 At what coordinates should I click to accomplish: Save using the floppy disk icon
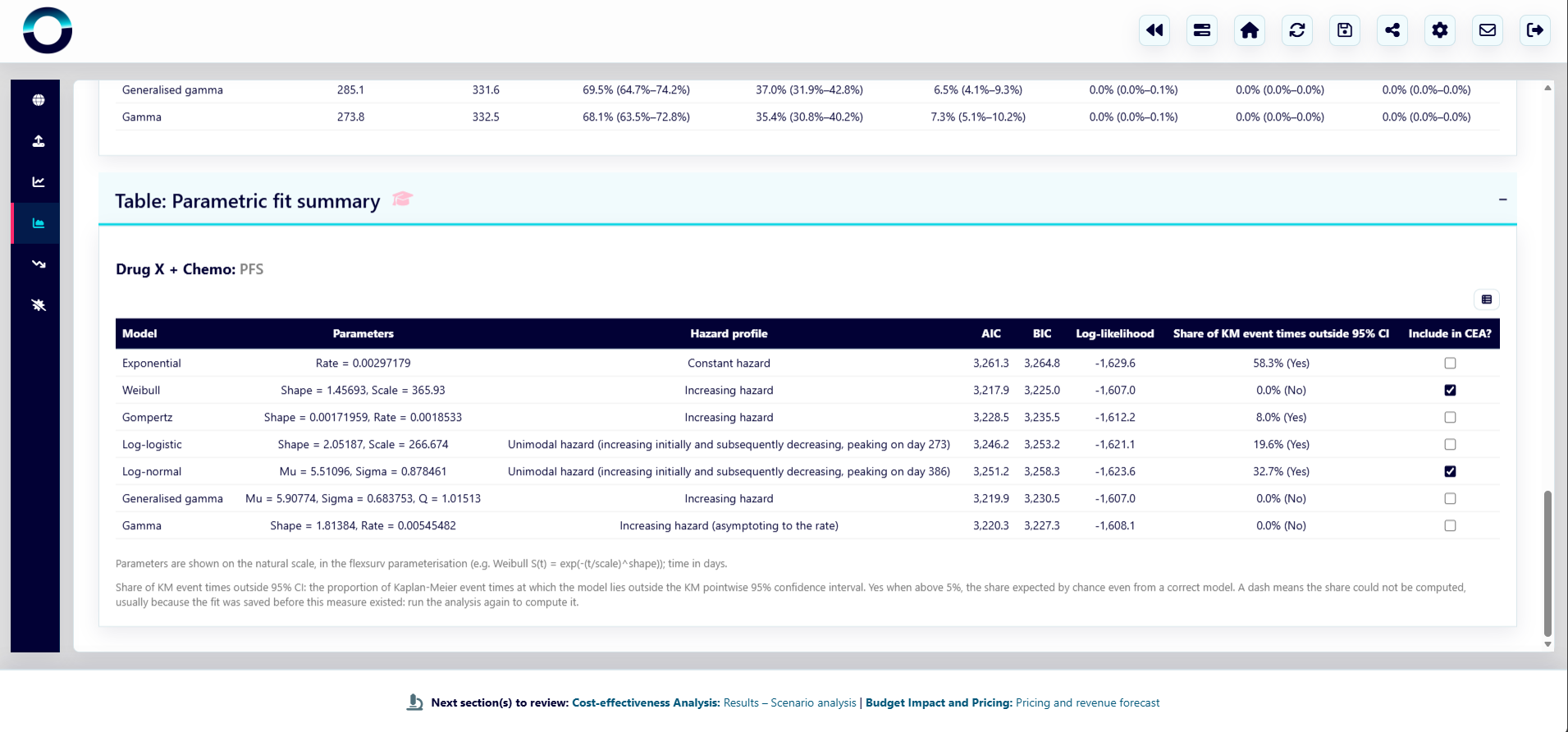pyautogui.click(x=1345, y=30)
